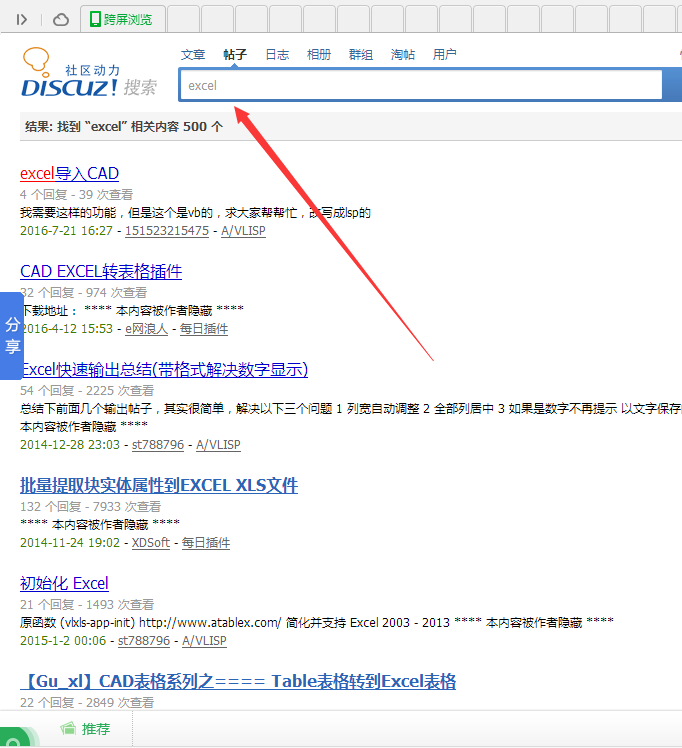Click the result count text 结果: 找到 excel 相关内容 500 个
This screenshot has width=682, height=748.
coord(124,126)
